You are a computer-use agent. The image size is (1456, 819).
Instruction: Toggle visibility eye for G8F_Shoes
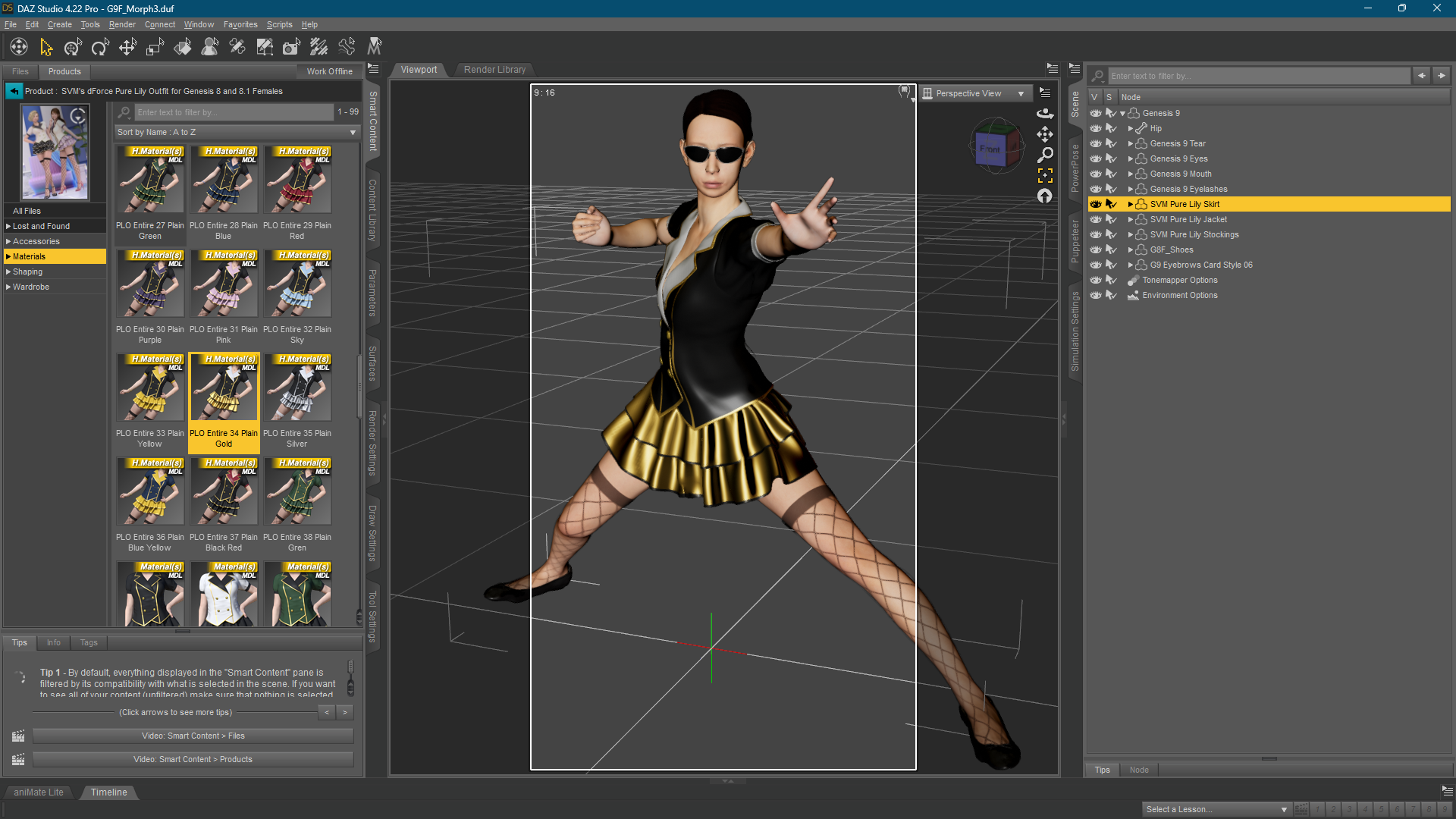(x=1096, y=250)
